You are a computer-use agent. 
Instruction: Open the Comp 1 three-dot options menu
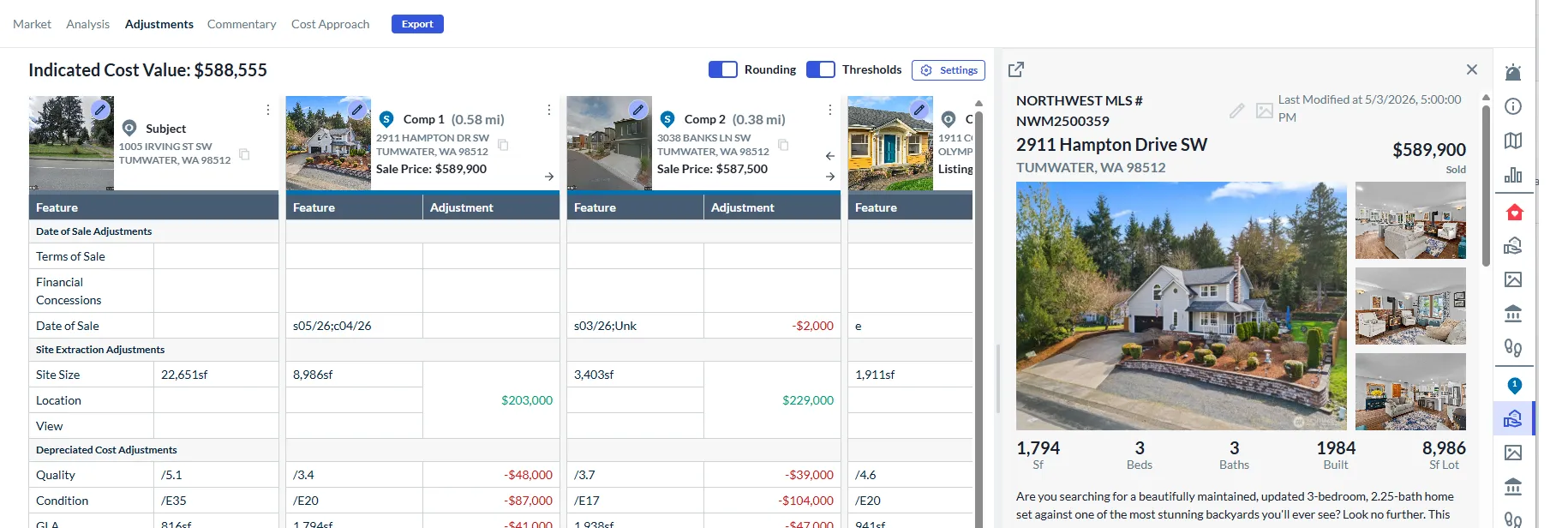pos(549,110)
